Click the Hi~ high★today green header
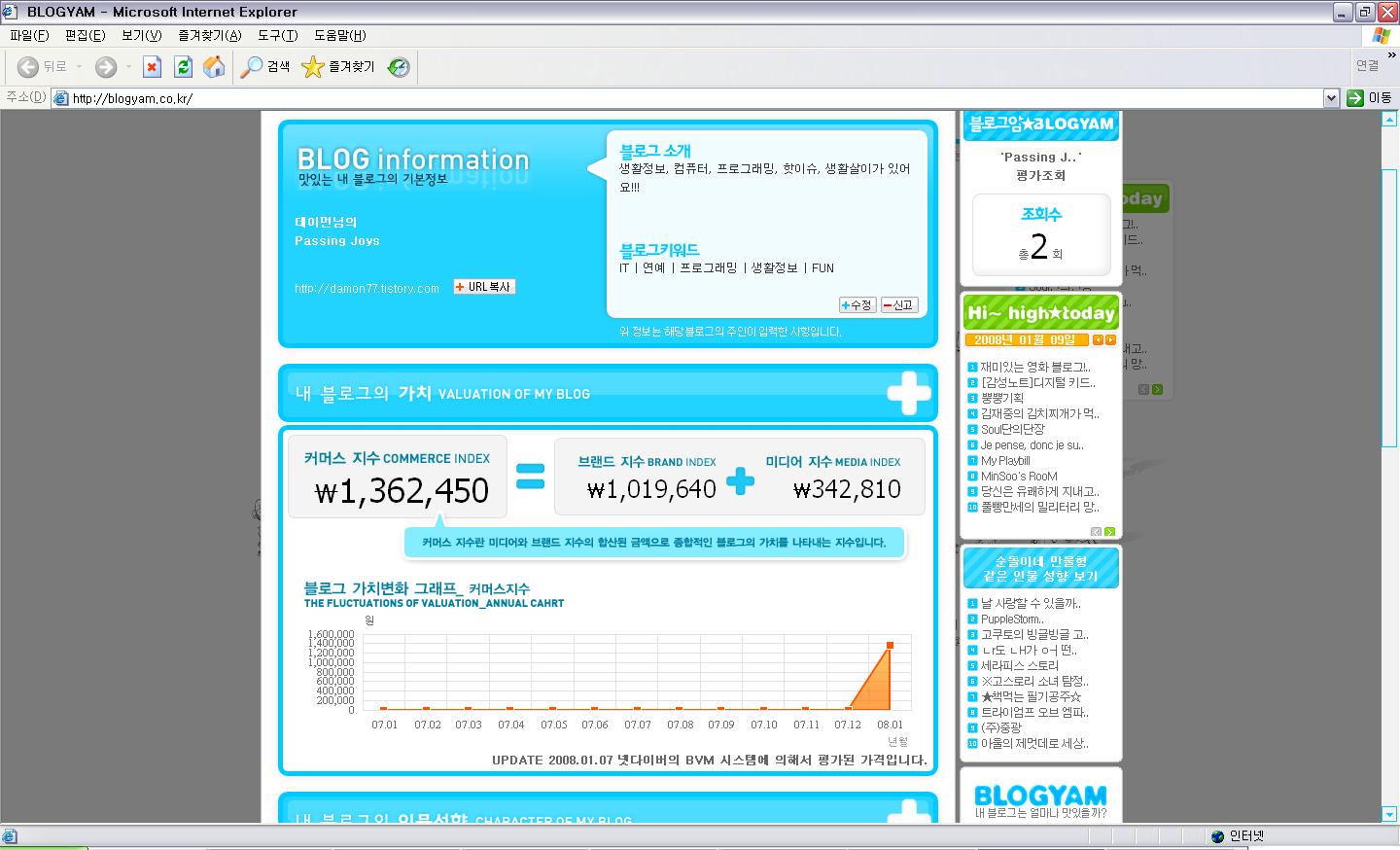The width and height of the screenshot is (1400, 850). click(1041, 313)
